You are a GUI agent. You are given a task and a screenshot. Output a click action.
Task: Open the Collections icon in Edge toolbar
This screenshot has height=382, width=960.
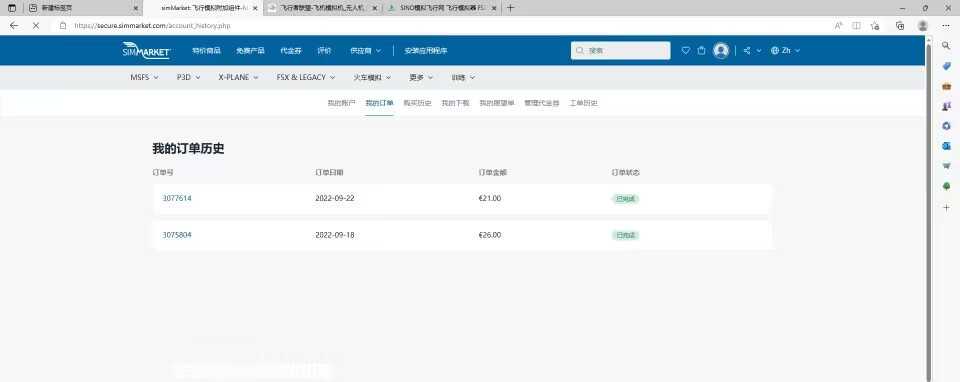[899, 26]
